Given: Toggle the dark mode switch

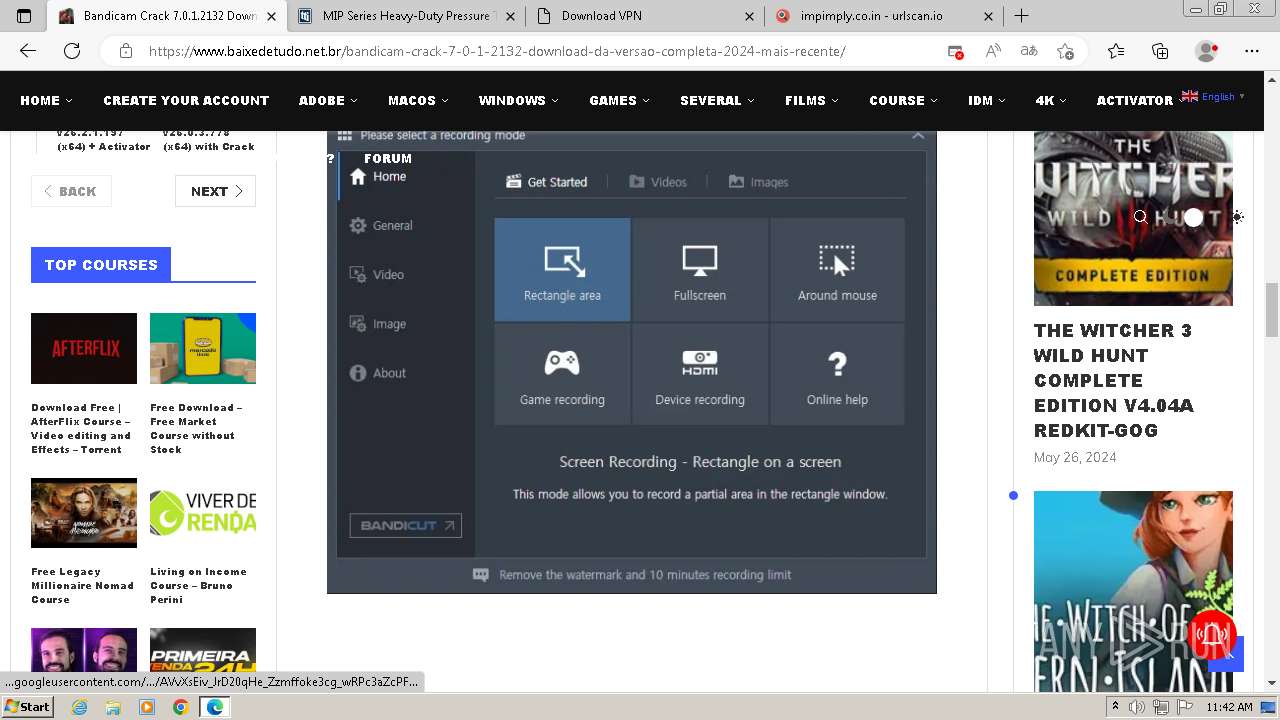Looking at the screenshot, I should click(x=1184, y=217).
